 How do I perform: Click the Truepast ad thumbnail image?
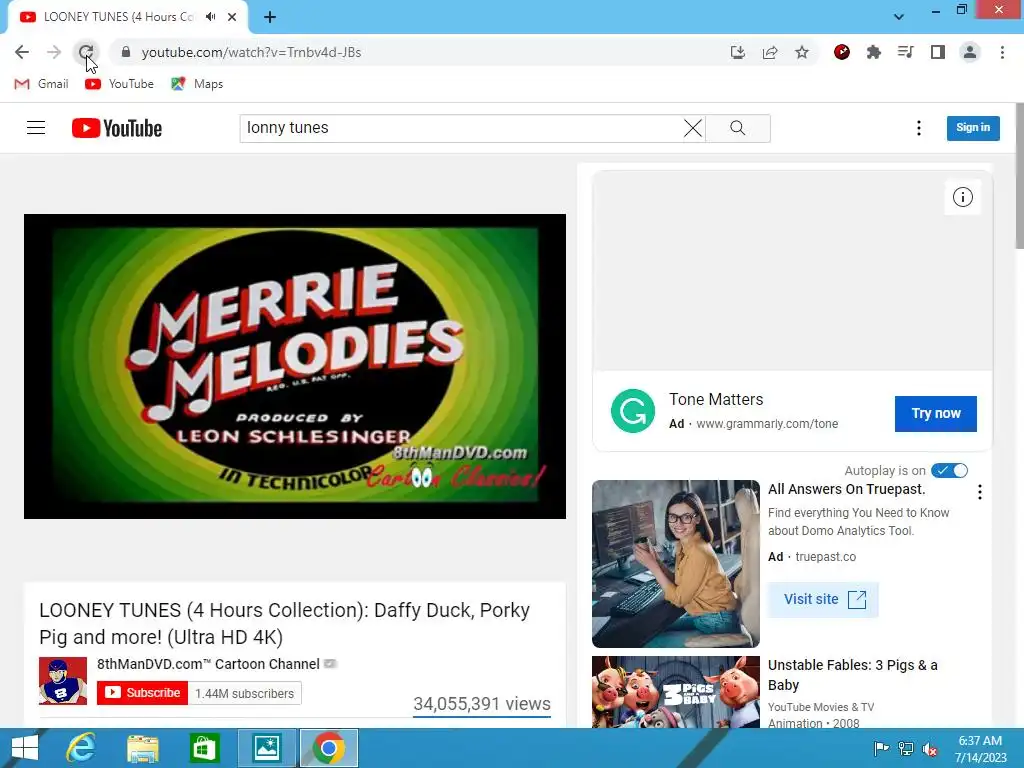tap(676, 564)
